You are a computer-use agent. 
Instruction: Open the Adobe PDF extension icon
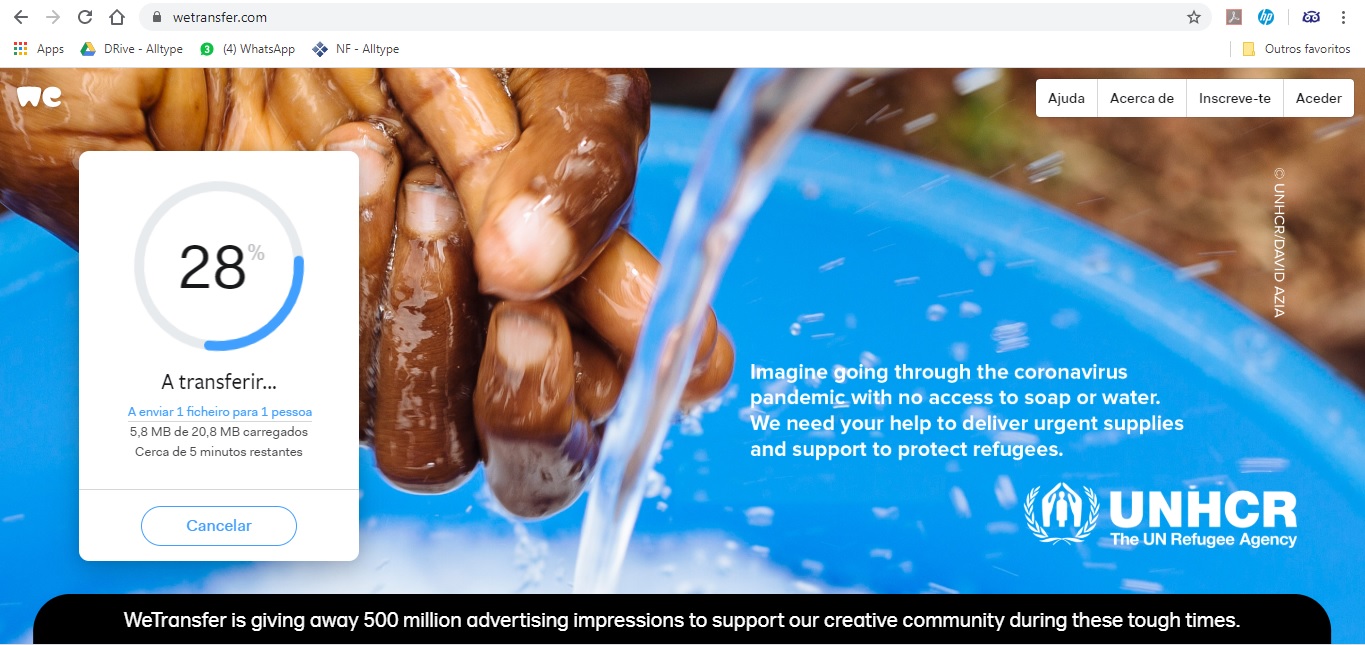[1235, 17]
